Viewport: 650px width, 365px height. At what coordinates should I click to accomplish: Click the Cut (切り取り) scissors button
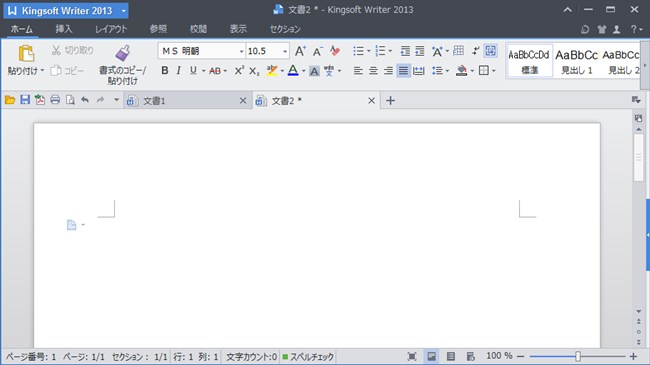pyautogui.click(x=72, y=51)
